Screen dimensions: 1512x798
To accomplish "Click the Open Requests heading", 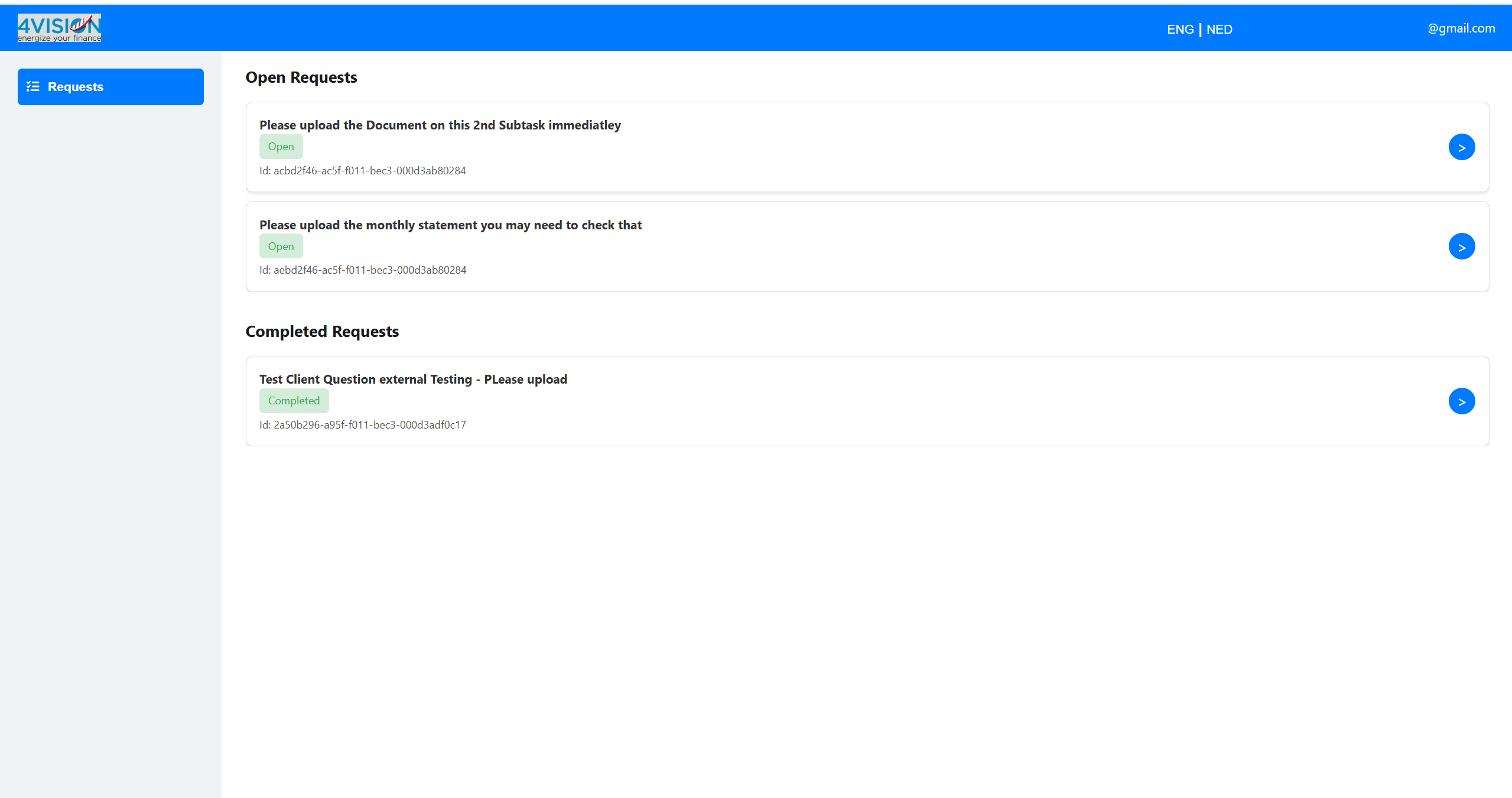I will point(301,77).
